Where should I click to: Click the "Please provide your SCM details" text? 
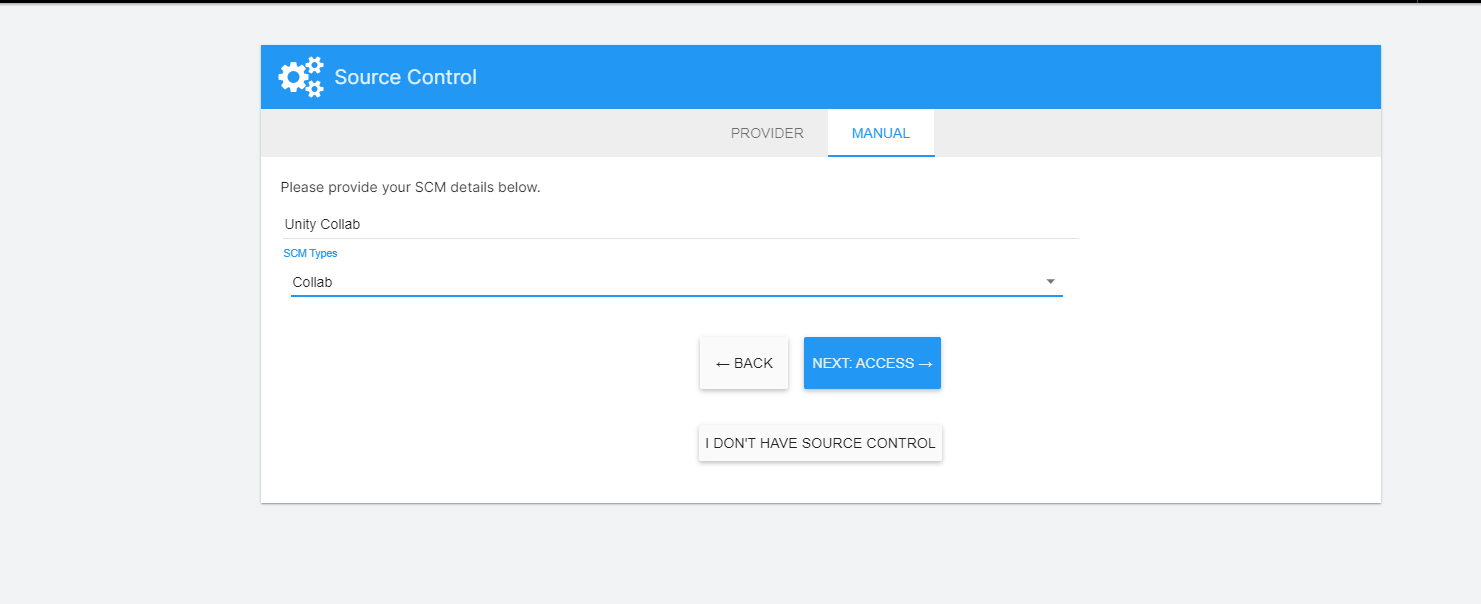[410, 187]
